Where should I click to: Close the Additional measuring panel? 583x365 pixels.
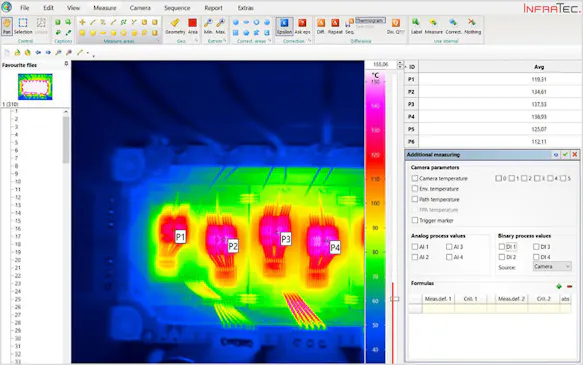(575, 155)
